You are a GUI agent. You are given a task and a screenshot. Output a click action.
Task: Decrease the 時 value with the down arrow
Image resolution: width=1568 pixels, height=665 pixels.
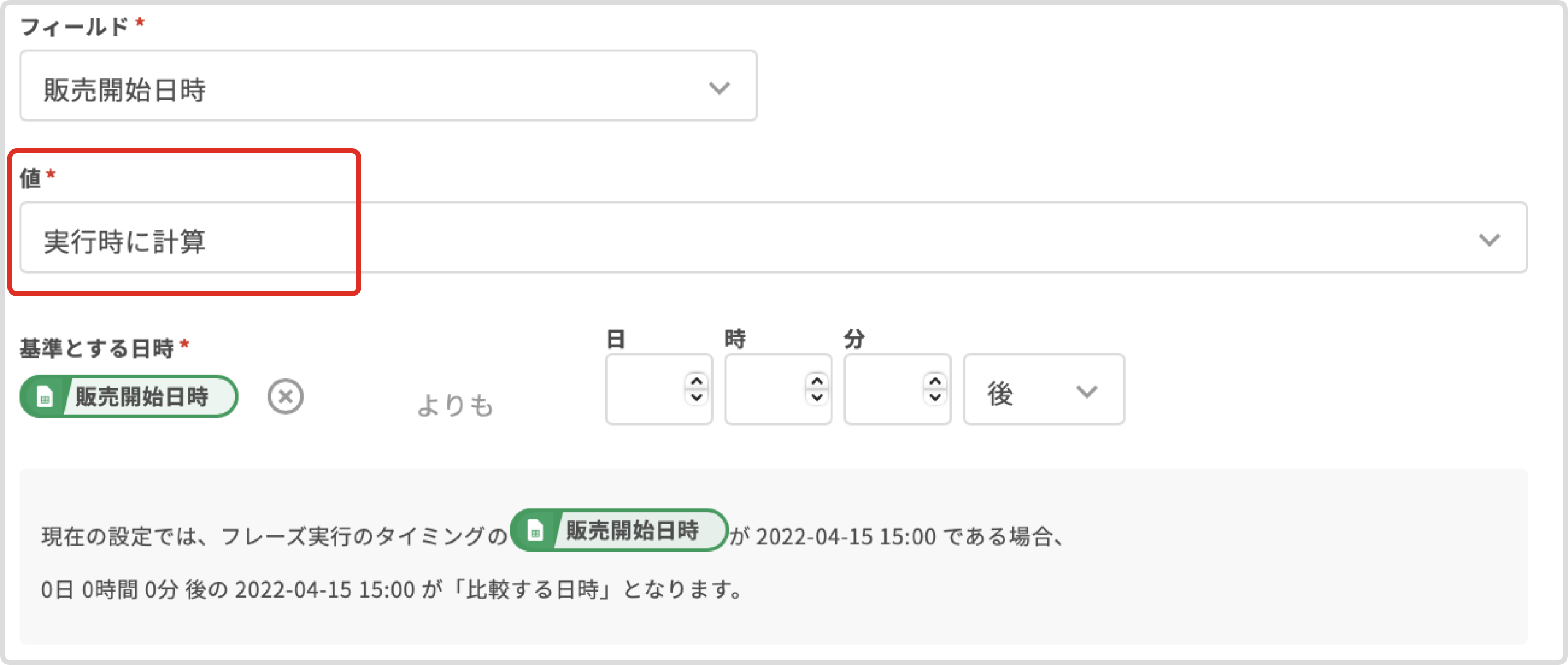pyautogui.click(x=816, y=397)
